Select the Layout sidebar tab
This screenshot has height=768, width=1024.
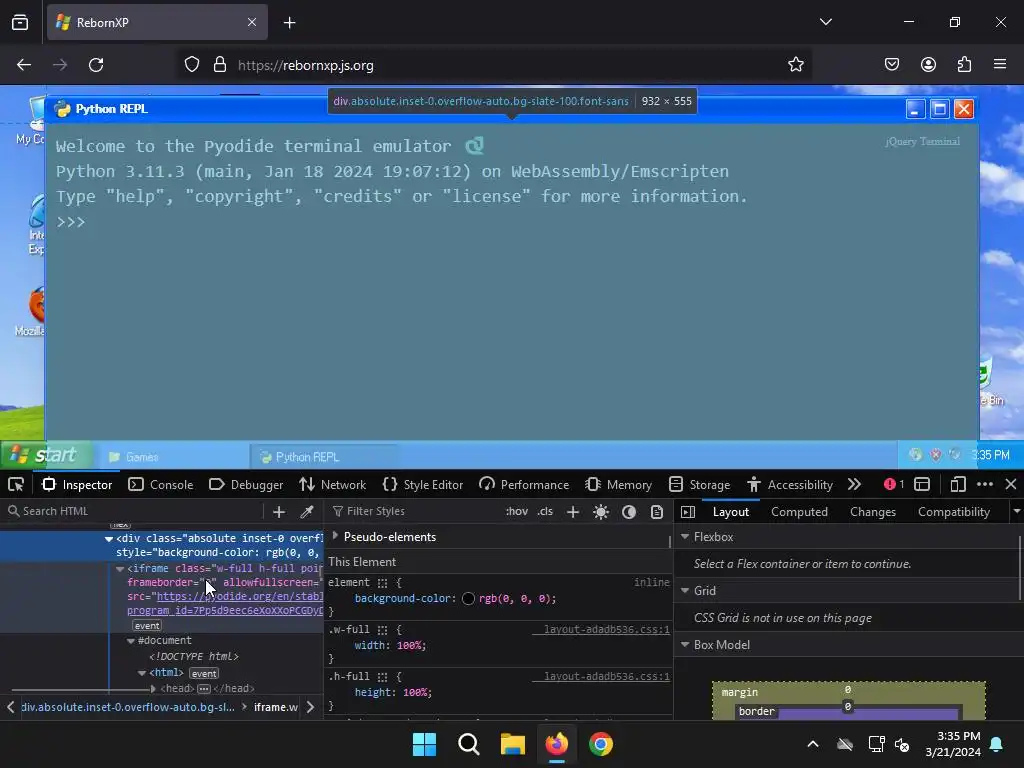[x=731, y=512]
